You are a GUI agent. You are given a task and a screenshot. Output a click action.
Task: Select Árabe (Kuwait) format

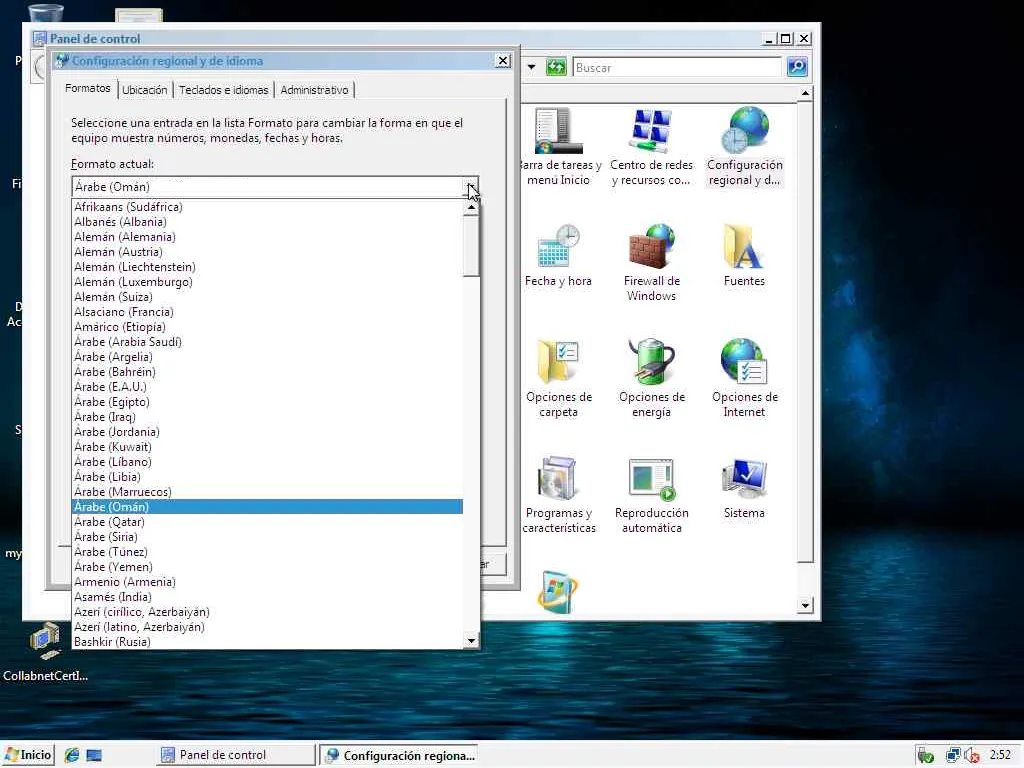[267, 447]
